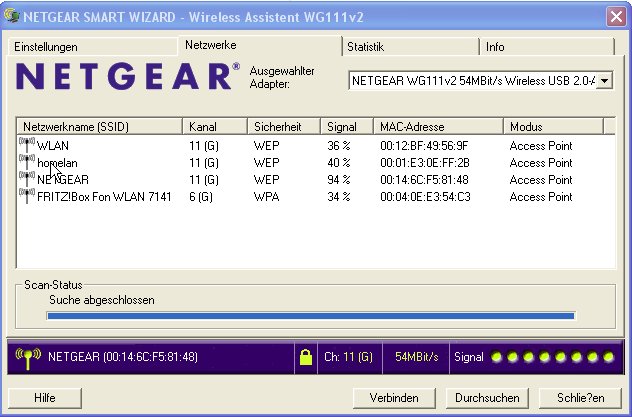Sort by Kanal column header
The width and height of the screenshot is (632, 417).
click(215, 127)
